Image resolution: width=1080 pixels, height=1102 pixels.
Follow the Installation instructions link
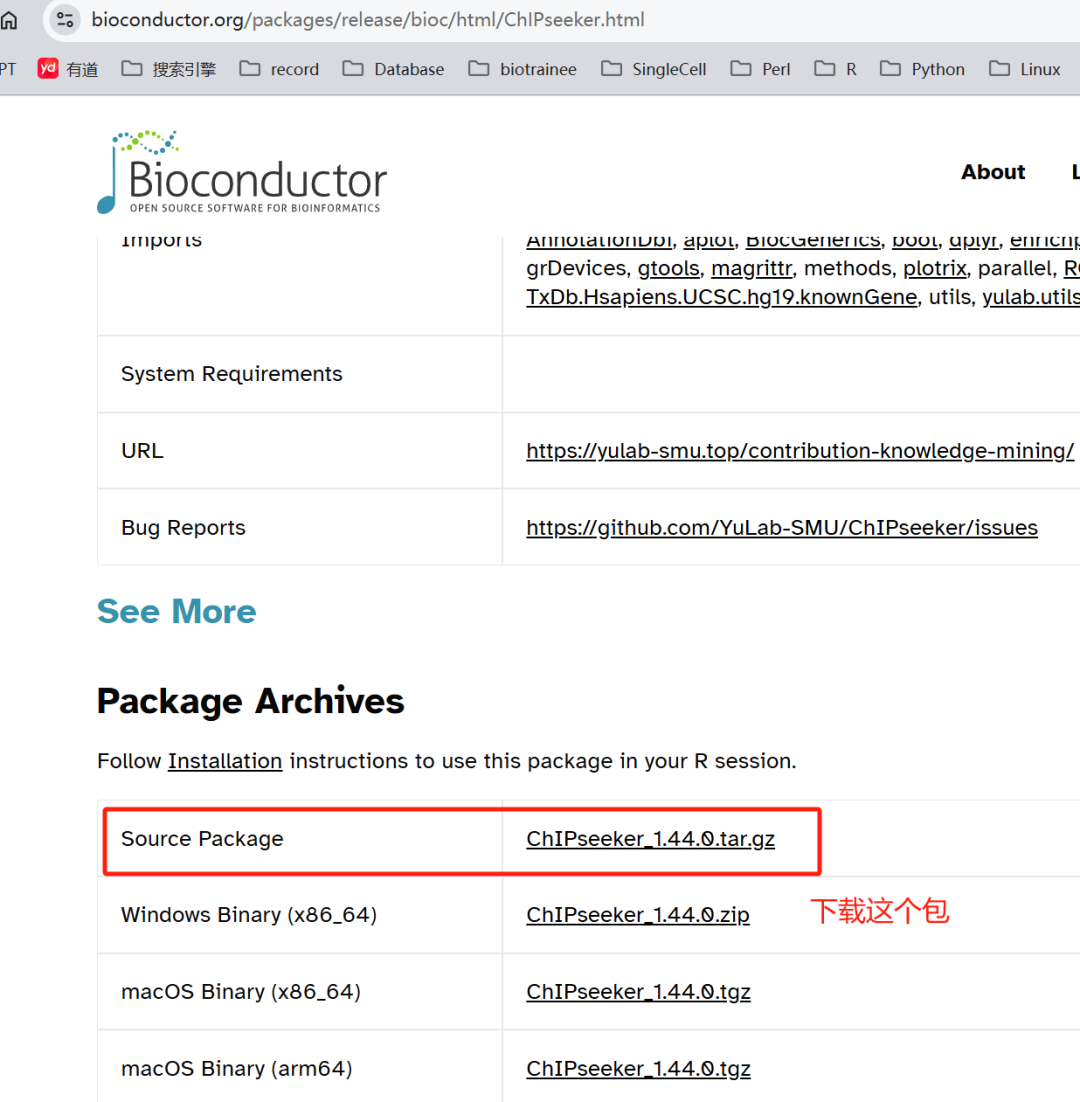tap(225, 761)
